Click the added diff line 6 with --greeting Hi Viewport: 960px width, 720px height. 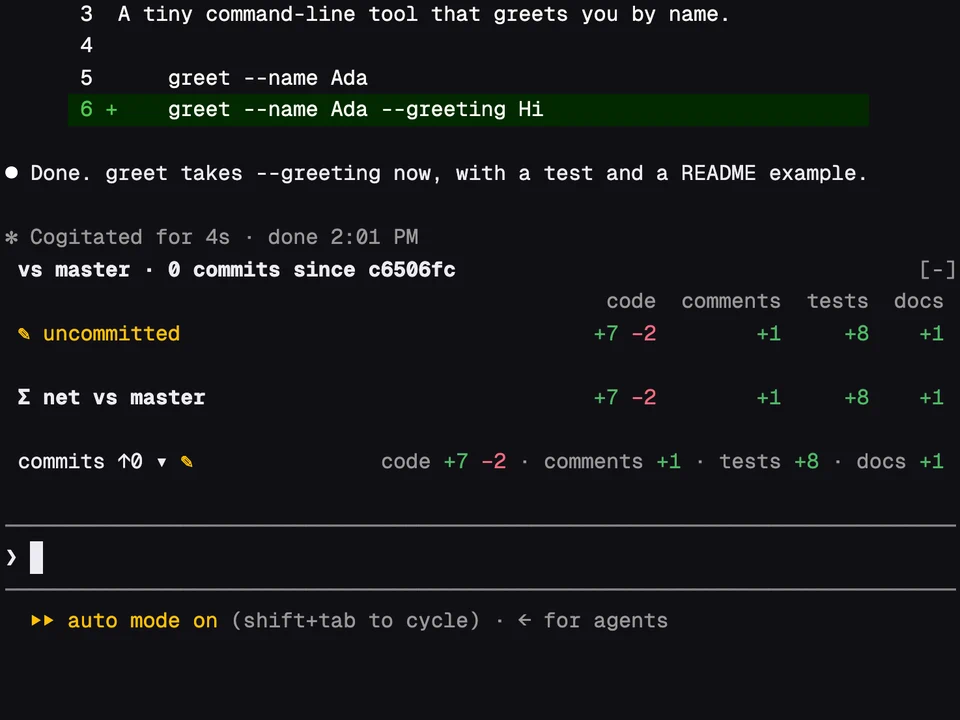468,110
